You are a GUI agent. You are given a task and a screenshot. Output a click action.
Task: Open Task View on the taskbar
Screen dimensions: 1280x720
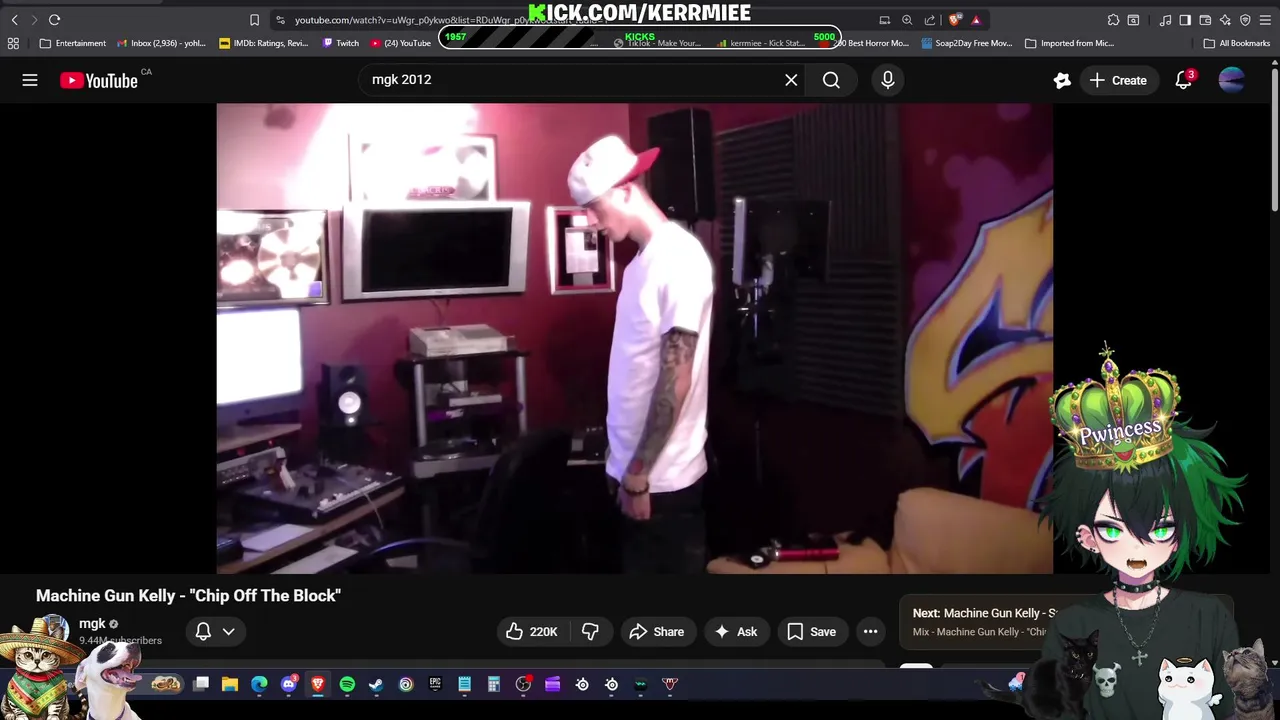(201, 684)
